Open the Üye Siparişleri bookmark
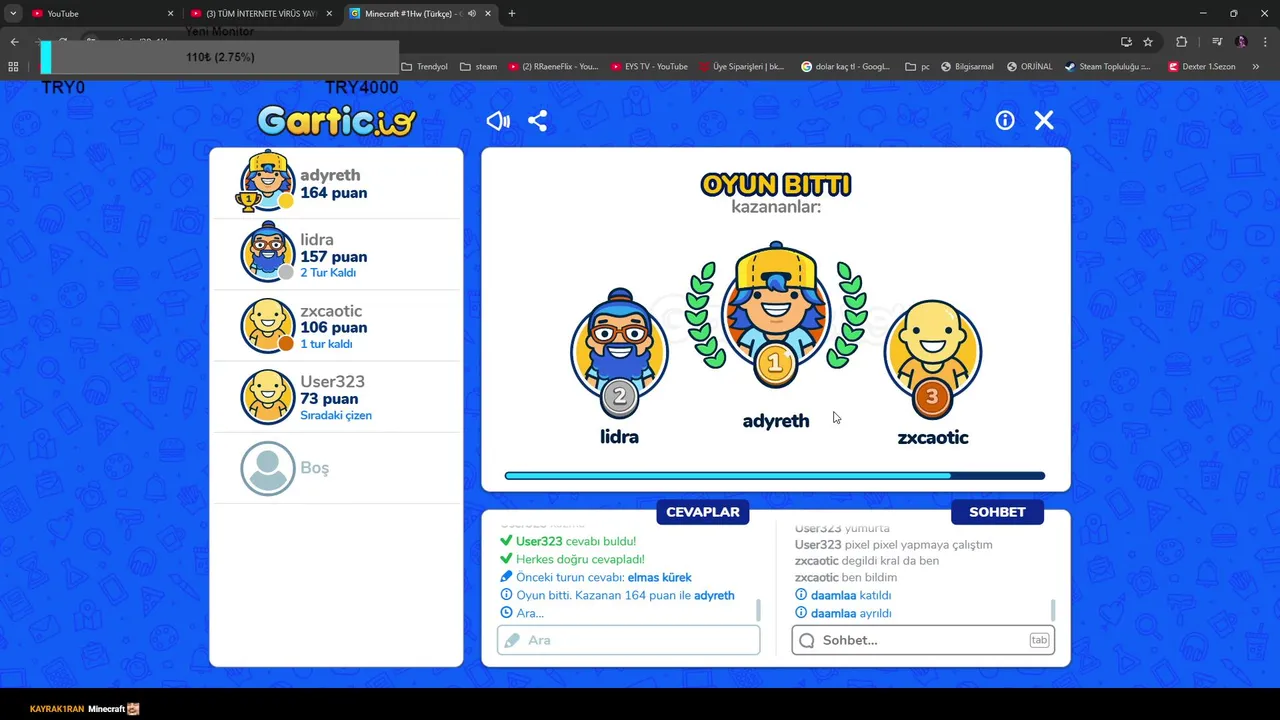The height and width of the screenshot is (720, 1280). tap(742, 67)
